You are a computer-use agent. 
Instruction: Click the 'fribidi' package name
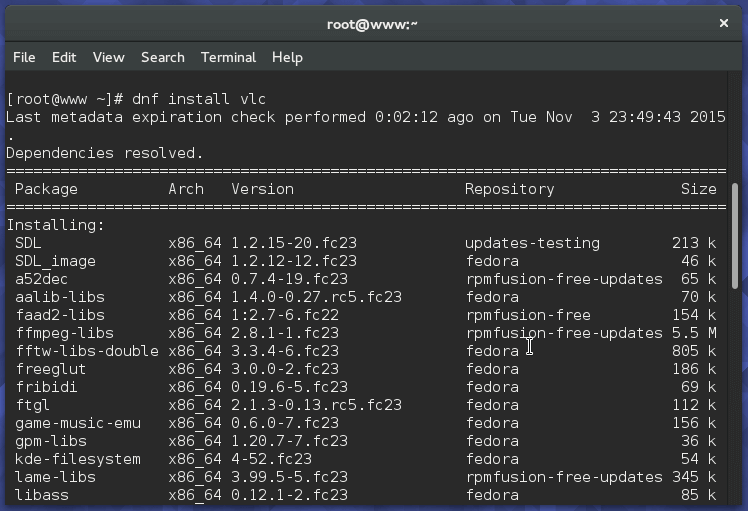pyautogui.click(x=46, y=387)
